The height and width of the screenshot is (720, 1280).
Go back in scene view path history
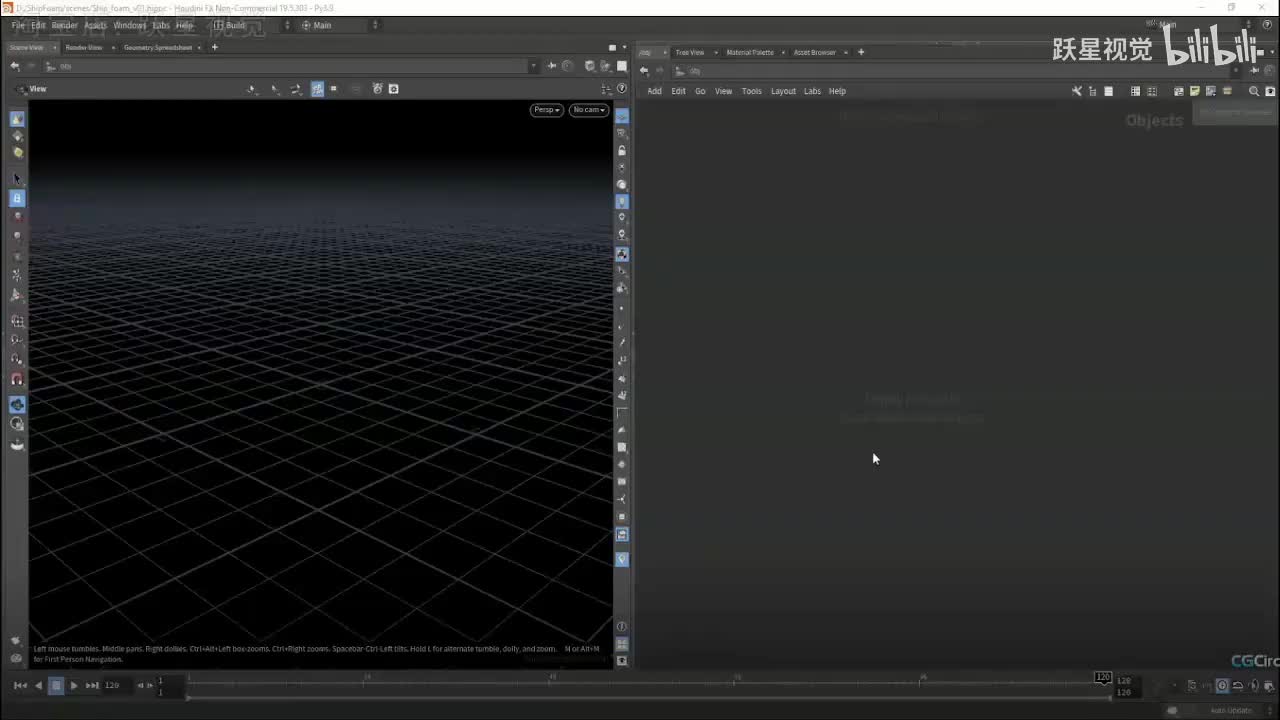click(x=15, y=66)
